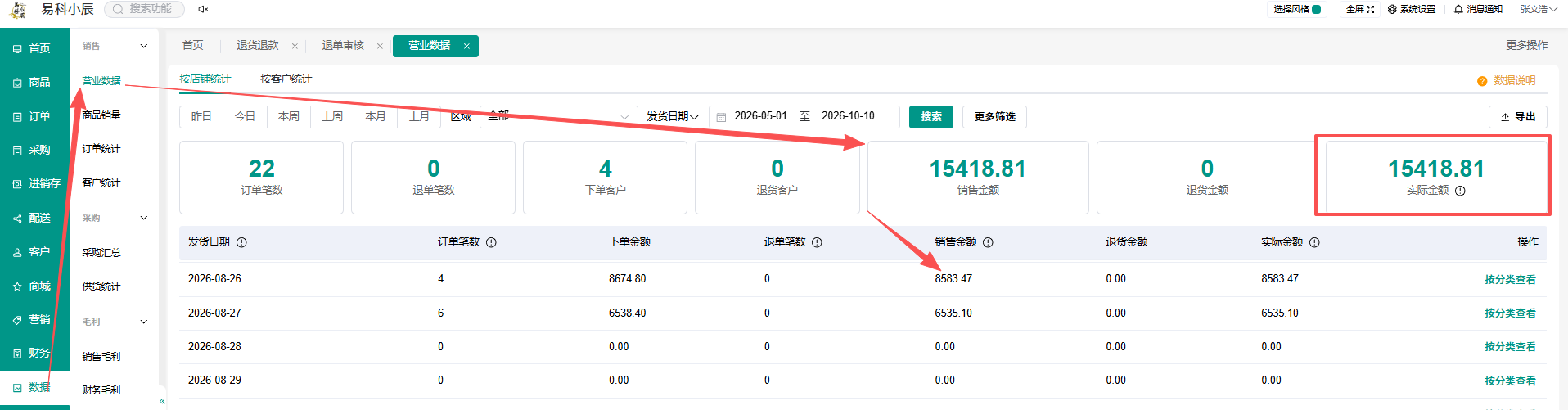Screen dimensions: 1568x410
Task: Switch to the 退单审核 page tab
Action: [343, 45]
